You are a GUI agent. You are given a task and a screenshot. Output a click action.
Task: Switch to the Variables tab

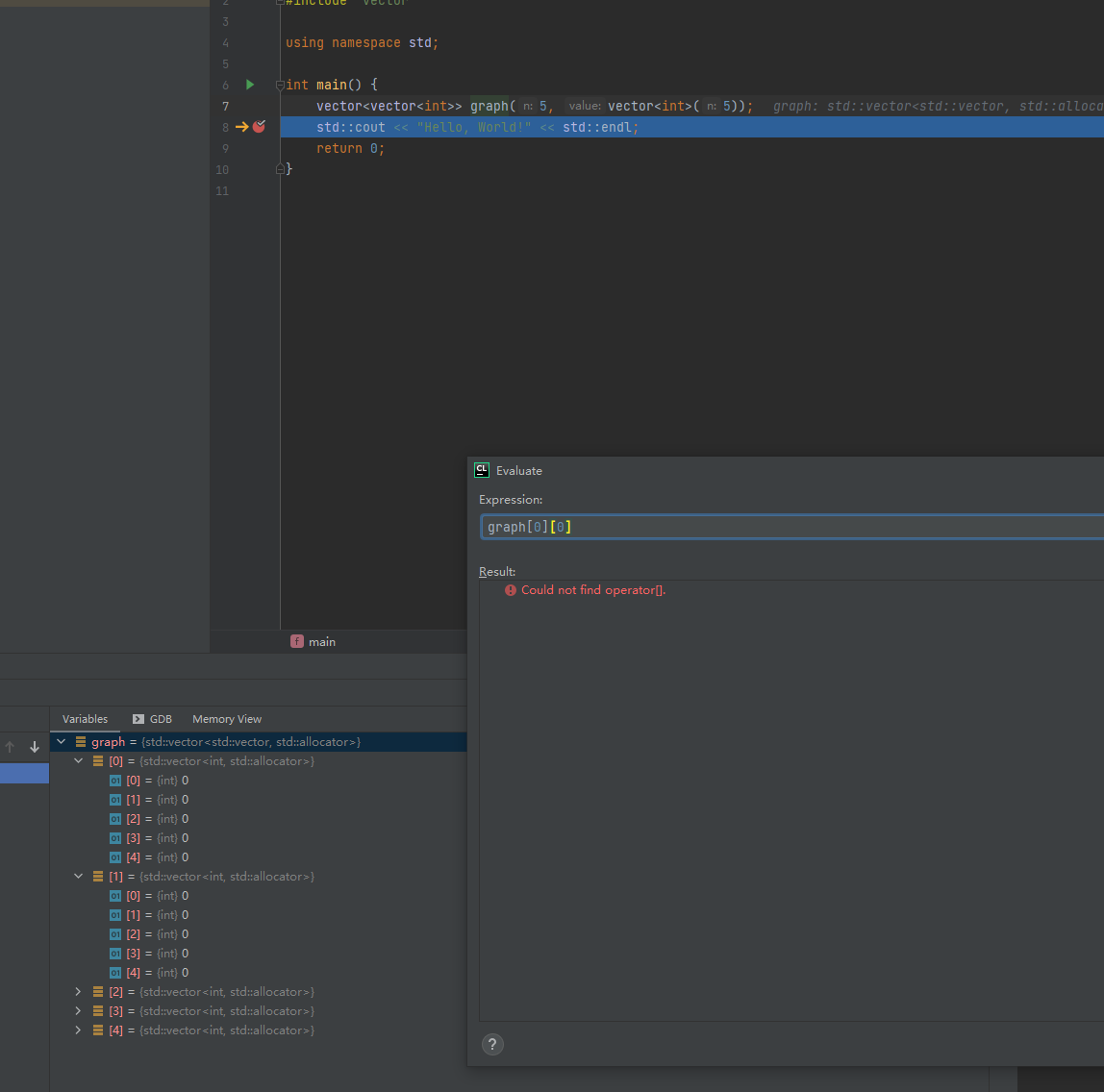point(86,719)
